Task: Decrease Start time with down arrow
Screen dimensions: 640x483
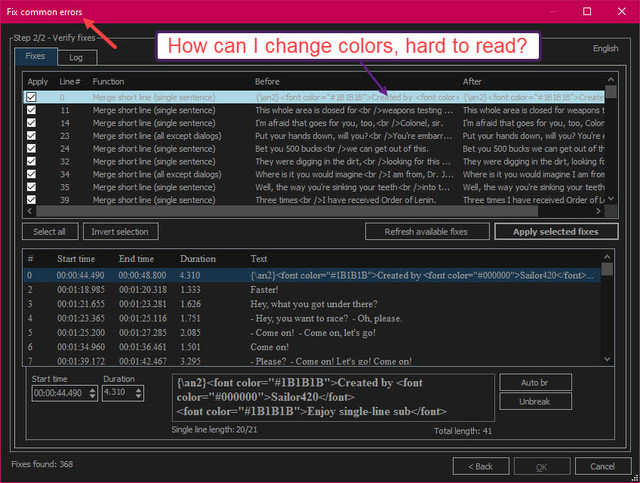Action: tap(93, 396)
